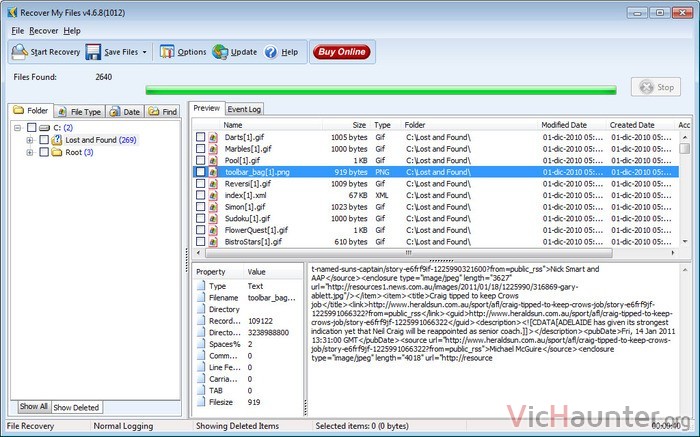700x437 pixels.
Task: Open the Help menu in menu bar
Action: coord(71,31)
